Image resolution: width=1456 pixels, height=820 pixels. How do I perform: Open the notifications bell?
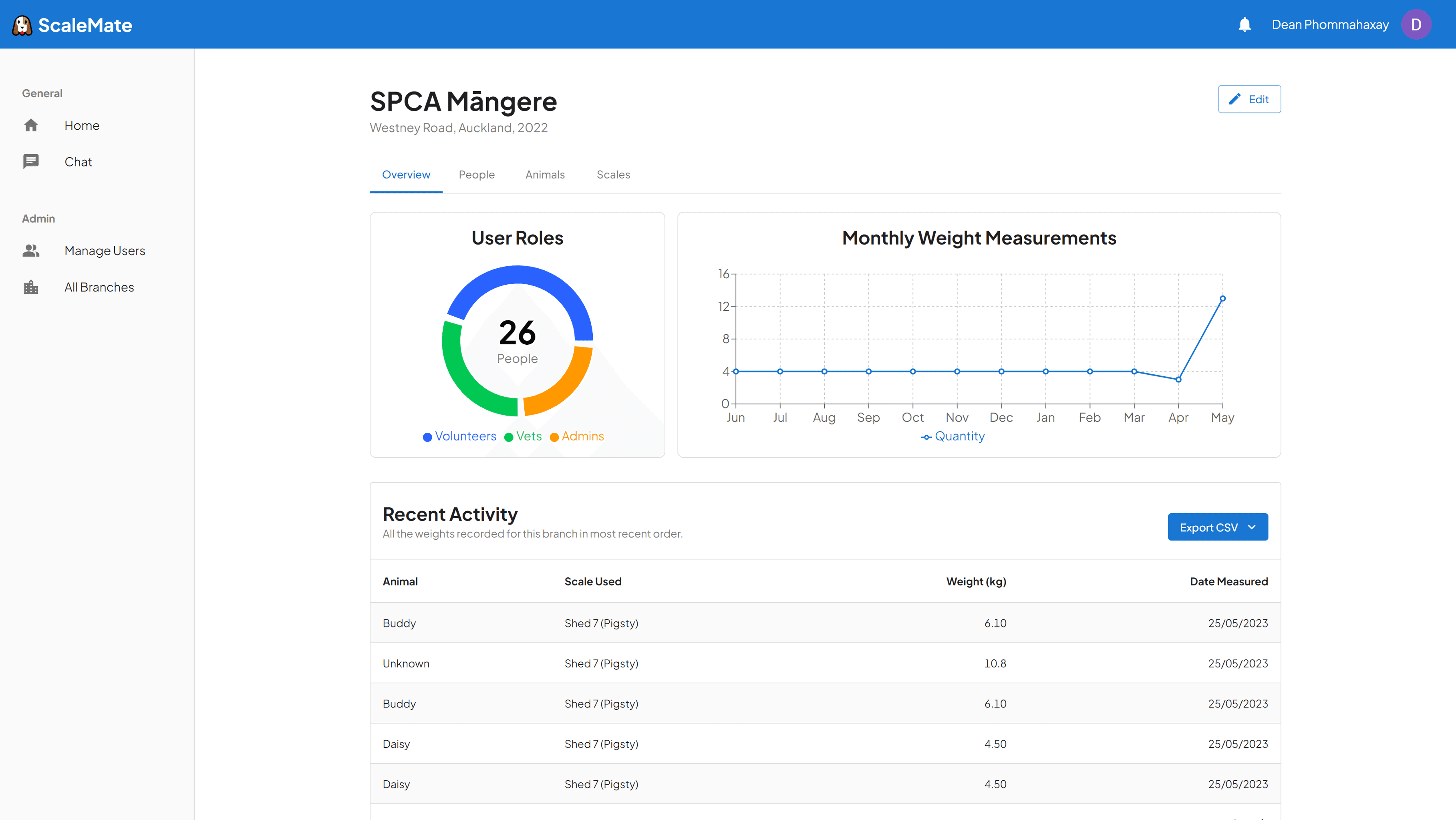pyautogui.click(x=1245, y=24)
